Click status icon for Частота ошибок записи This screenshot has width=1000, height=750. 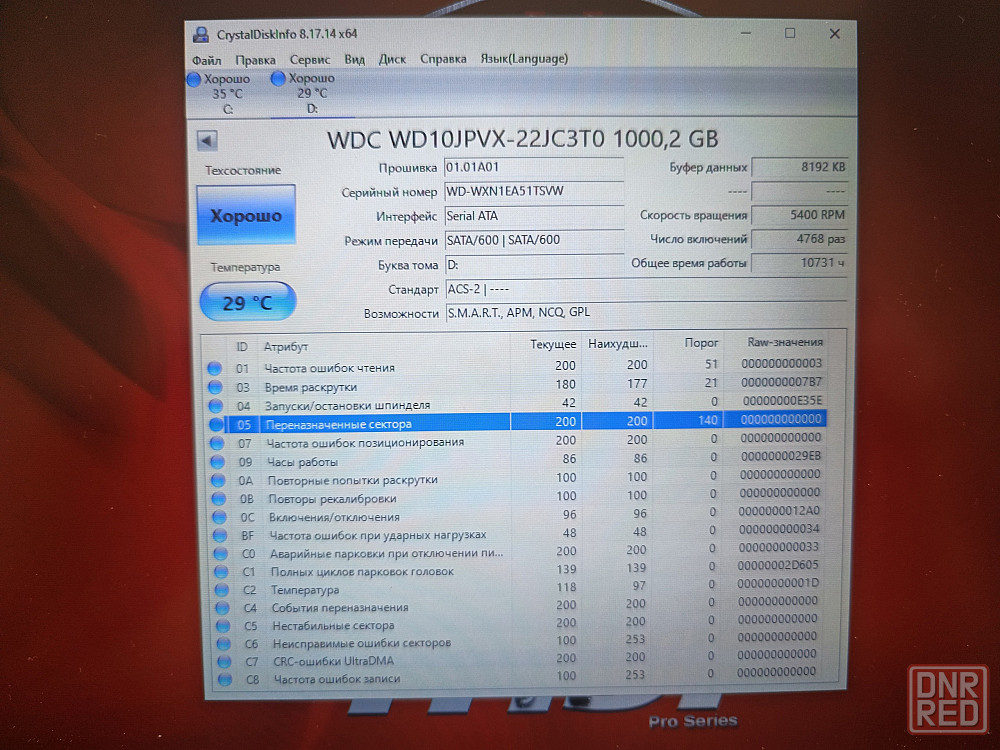click(x=225, y=679)
